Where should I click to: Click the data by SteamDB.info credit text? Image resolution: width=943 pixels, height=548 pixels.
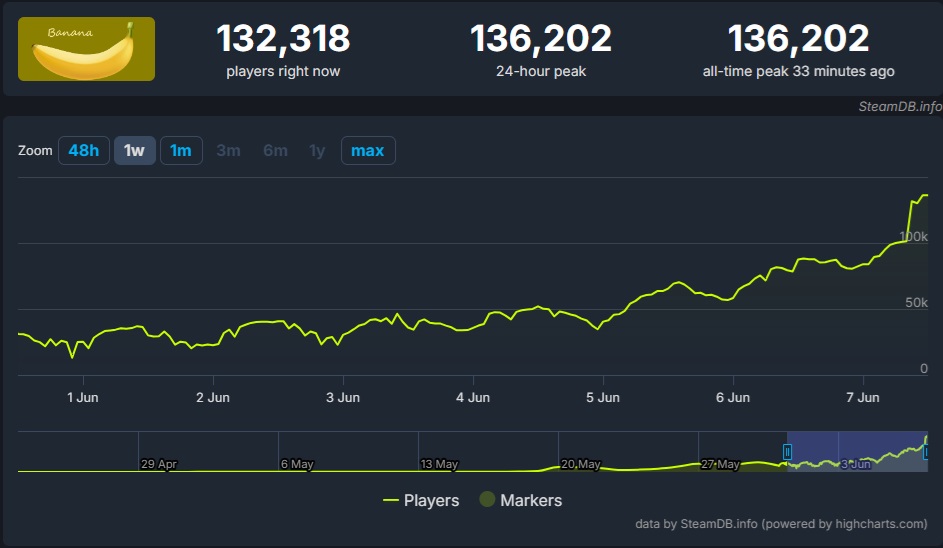tap(781, 523)
